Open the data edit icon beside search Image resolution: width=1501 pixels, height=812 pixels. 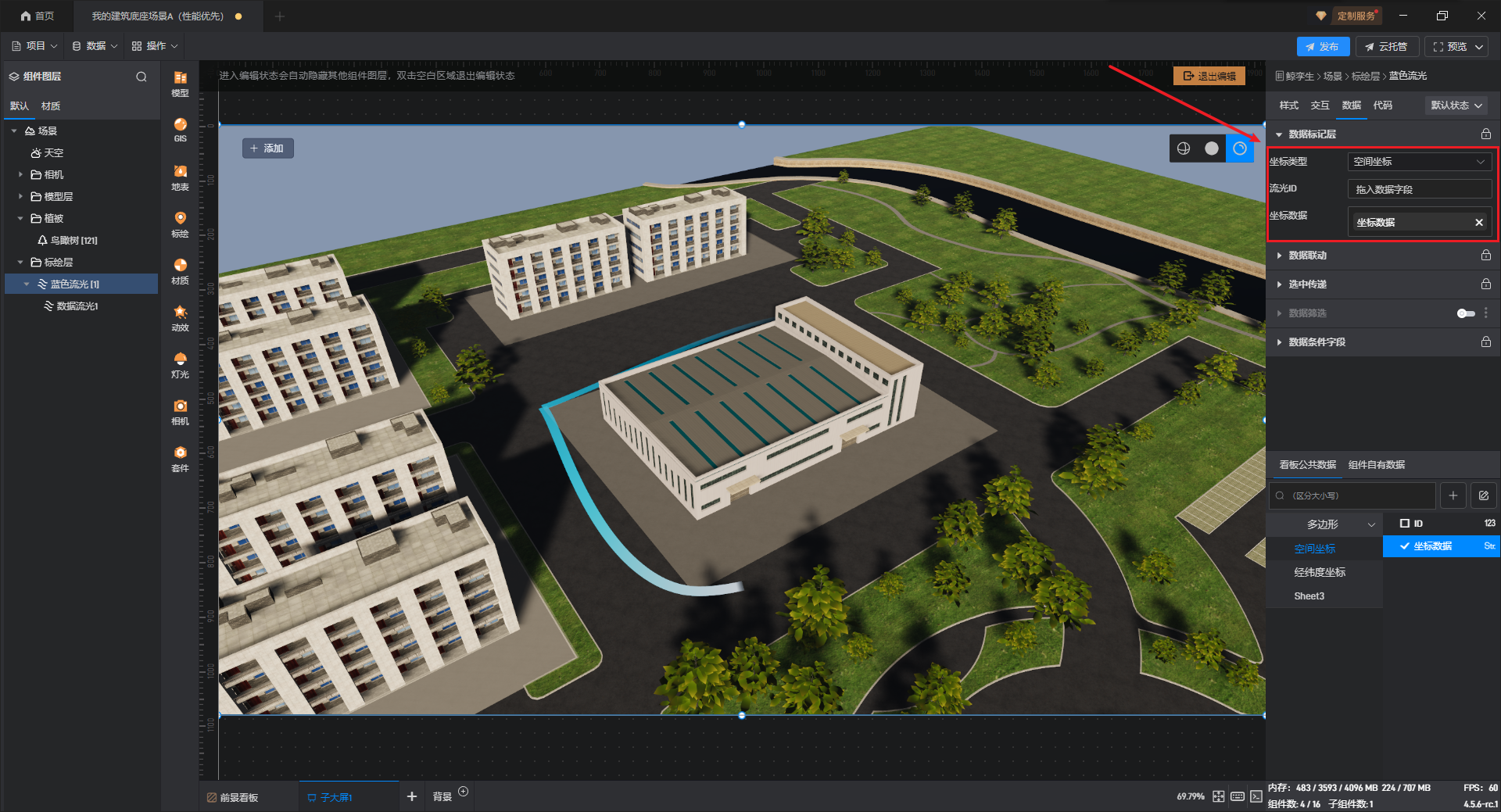point(1484,495)
